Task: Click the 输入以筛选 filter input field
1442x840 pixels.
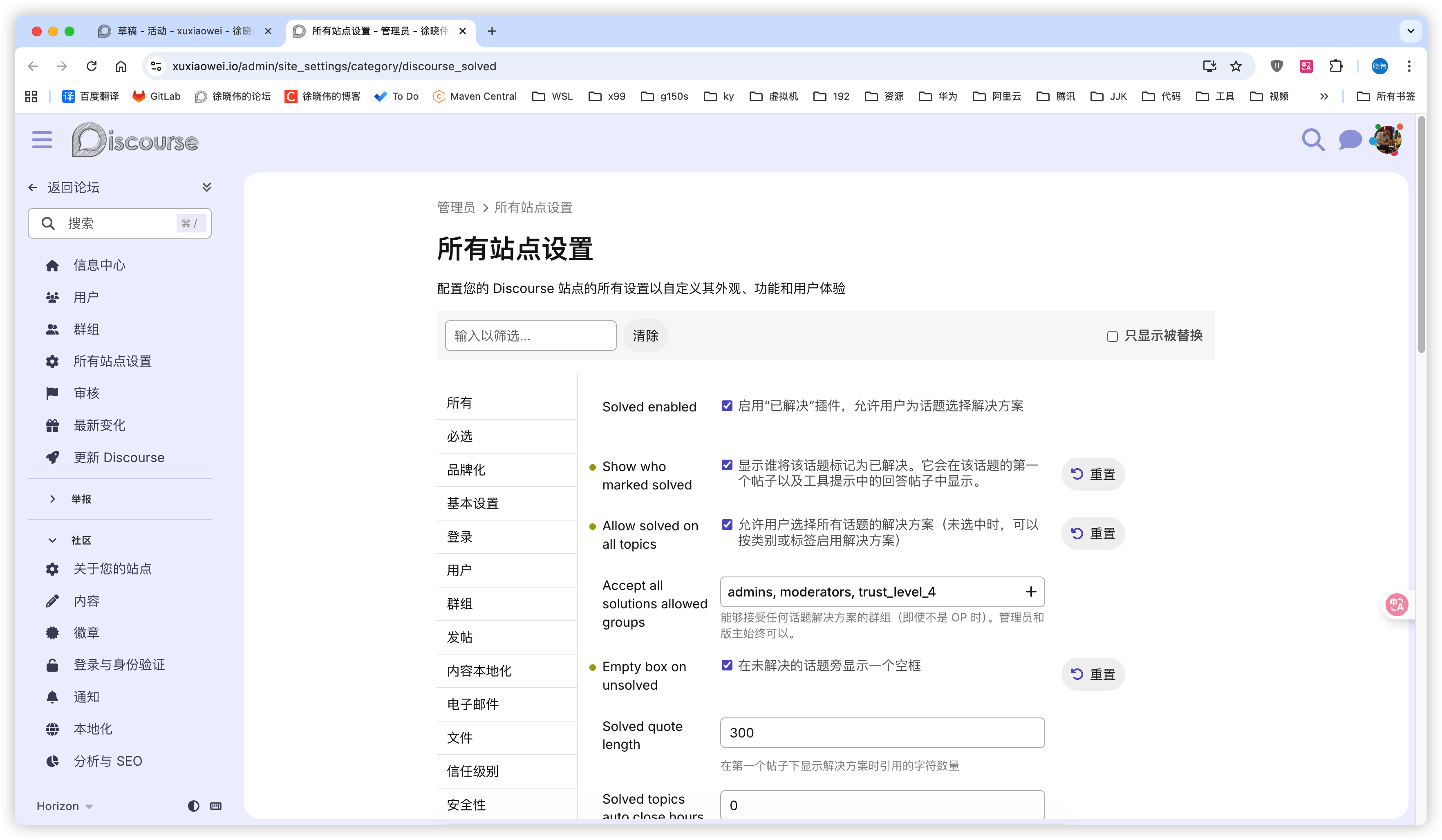Action: click(x=530, y=336)
